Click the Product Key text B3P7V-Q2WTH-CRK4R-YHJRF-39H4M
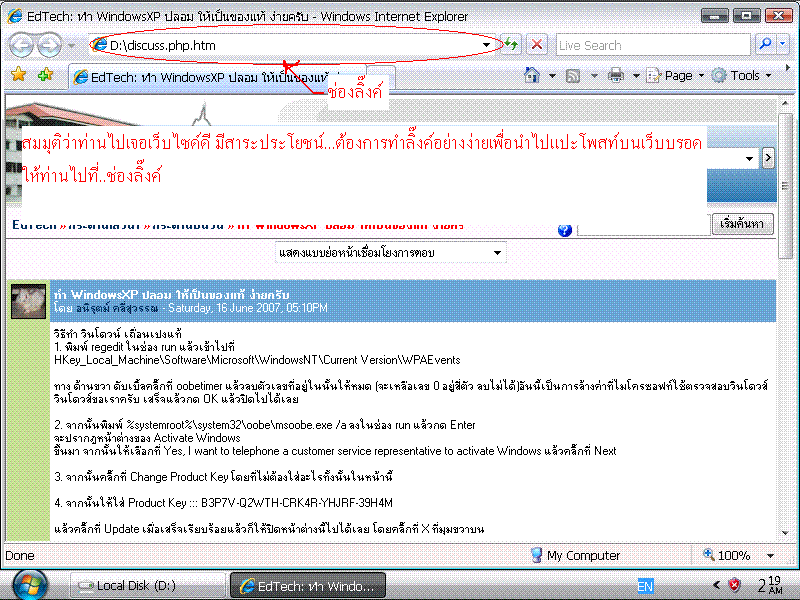Image resolution: width=800 pixels, height=600 pixels. tap(297, 503)
